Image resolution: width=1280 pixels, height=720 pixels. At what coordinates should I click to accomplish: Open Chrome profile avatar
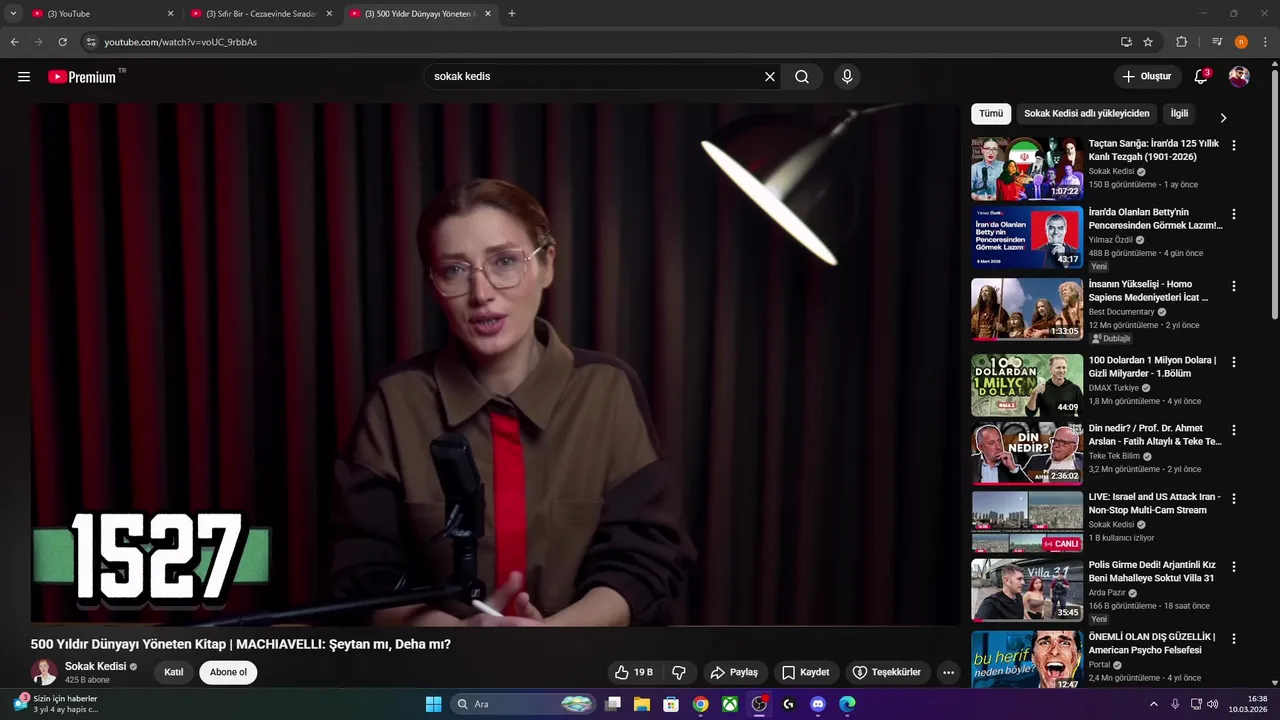[x=1241, y=42]
